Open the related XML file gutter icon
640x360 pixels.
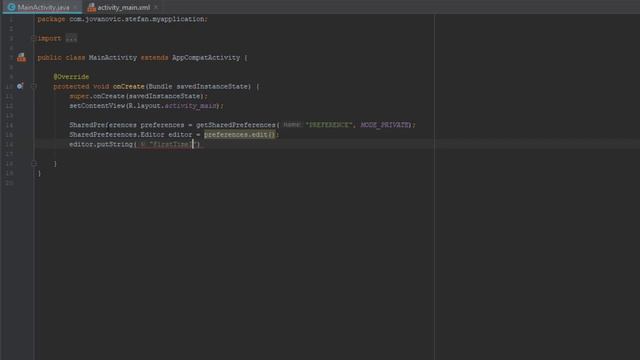pos(21,58)
